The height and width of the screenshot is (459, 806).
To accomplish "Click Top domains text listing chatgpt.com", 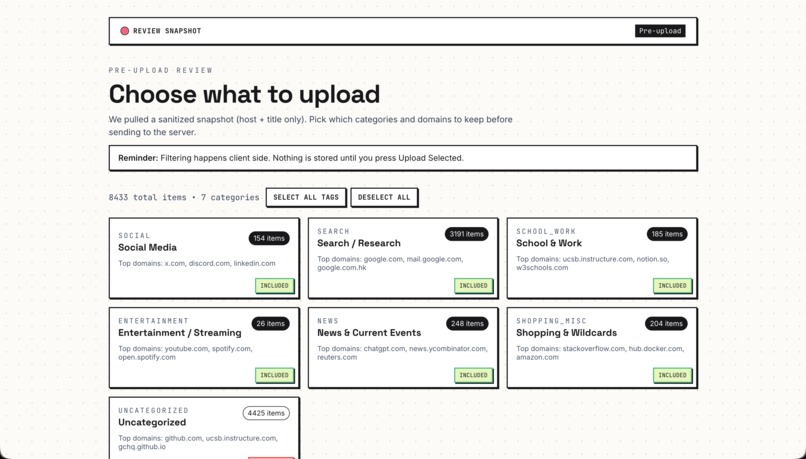I will pos(402,353).
